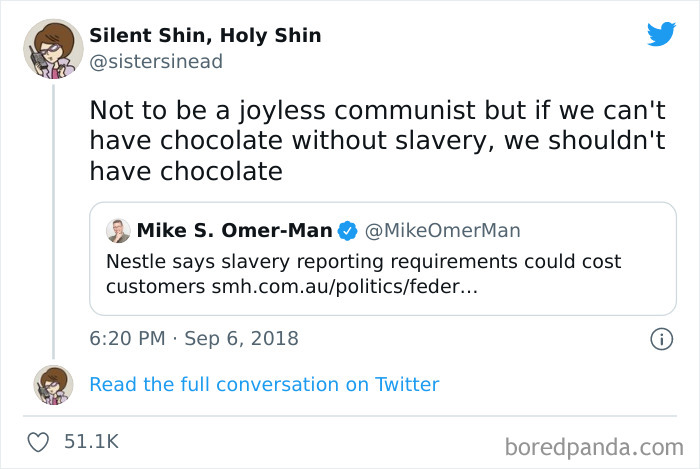700x469 pixels.
Task: Click Mike S. Omer-Man's small avatar
Action: pyautogui.click(x=120, y=231)
